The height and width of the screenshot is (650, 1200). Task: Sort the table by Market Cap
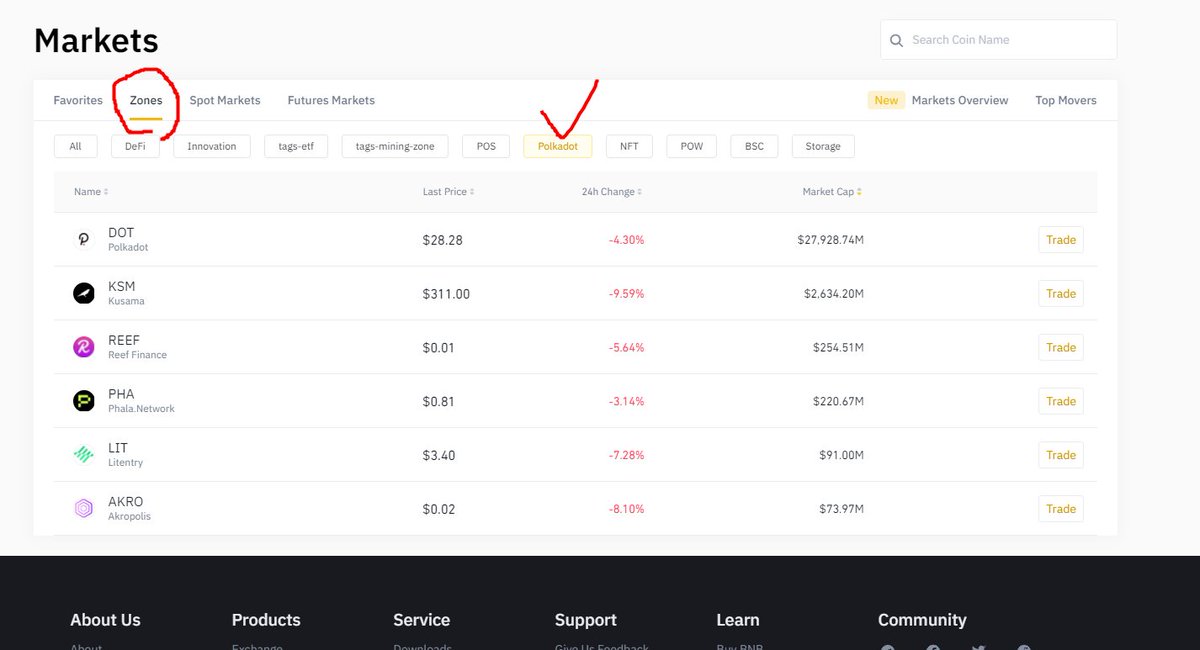click(831, 192)
